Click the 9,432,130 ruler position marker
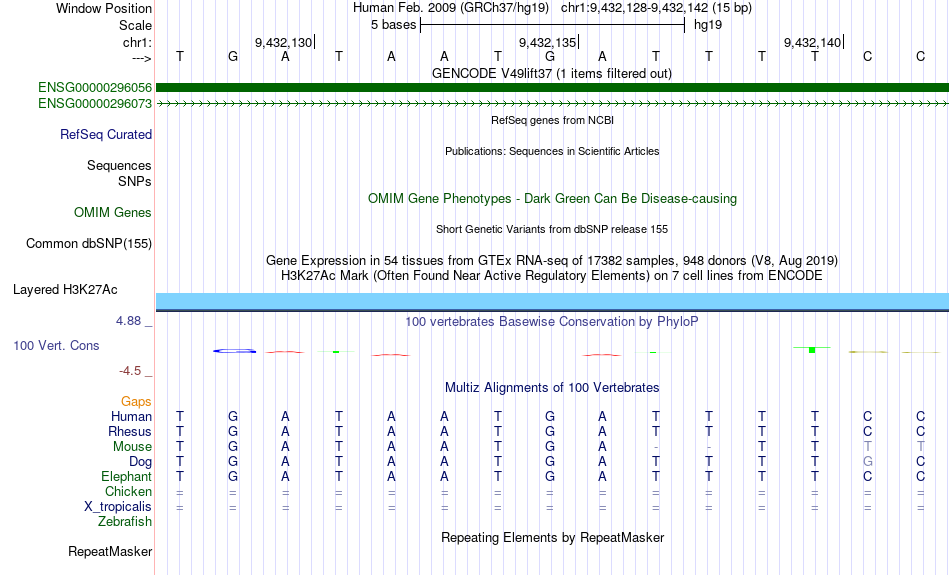The width and height of the screenshot is (950, 575). pyautogui.click(x=284, y=42)
